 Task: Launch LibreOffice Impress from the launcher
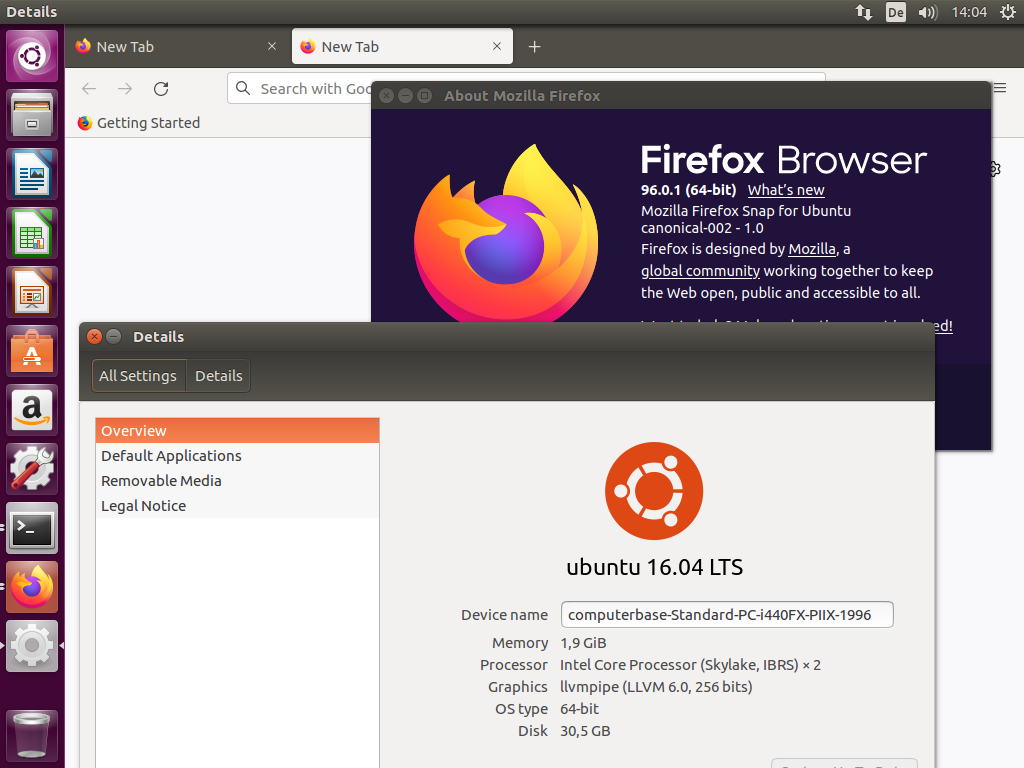click(32, 293)
